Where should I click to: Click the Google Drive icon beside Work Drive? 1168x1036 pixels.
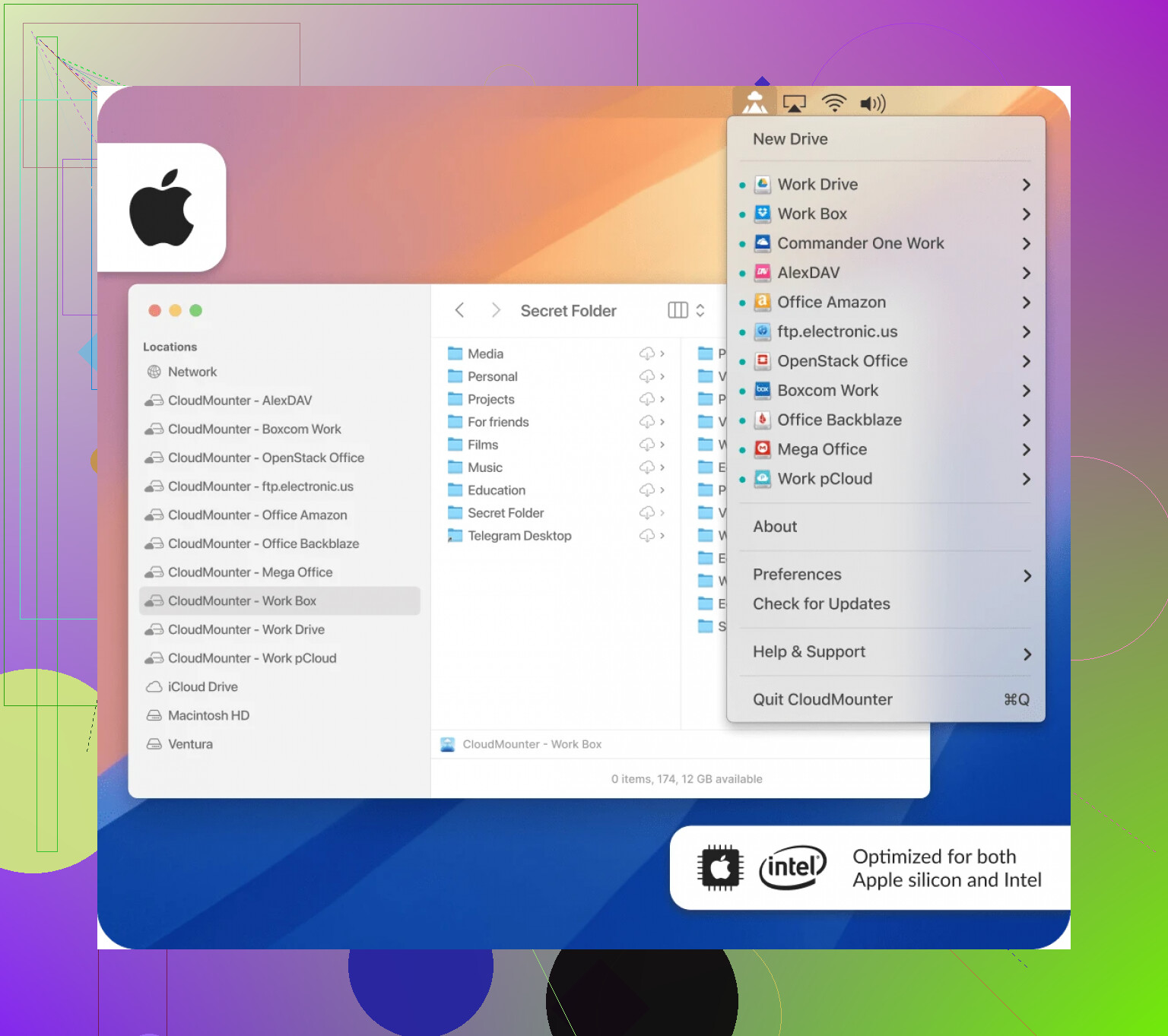tap(763, 184)
